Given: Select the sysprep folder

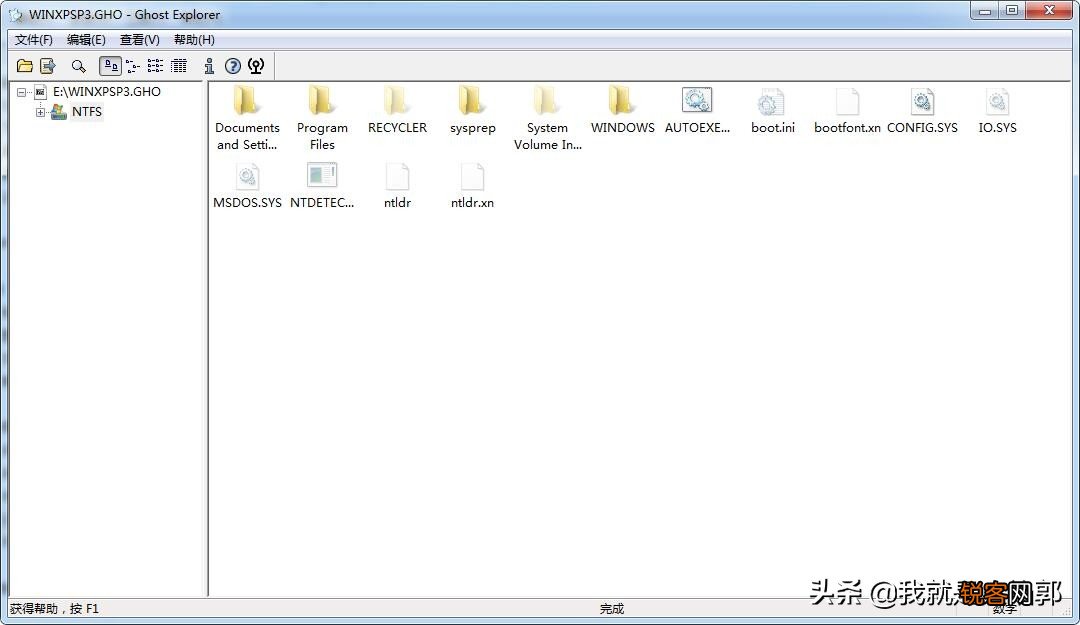Looking at the screenshot, I should tap(472, 110).
